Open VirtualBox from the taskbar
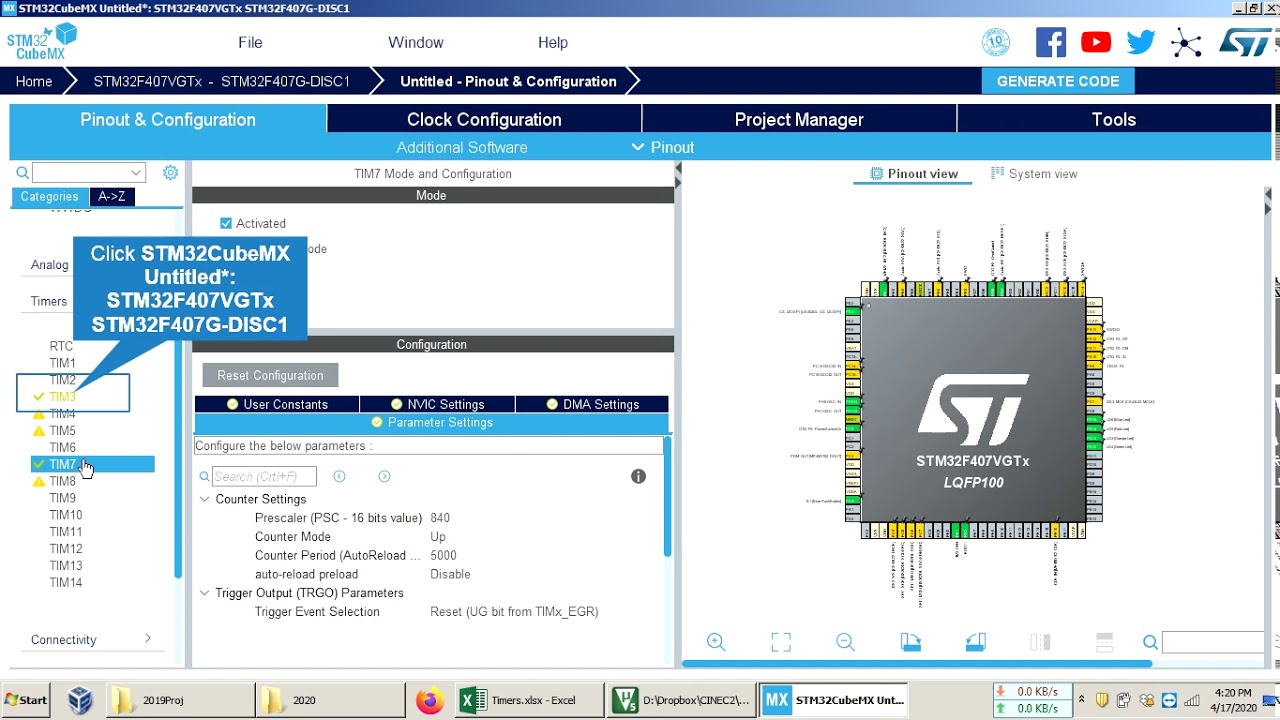1280x720 pixels. [x=80, y=700]
